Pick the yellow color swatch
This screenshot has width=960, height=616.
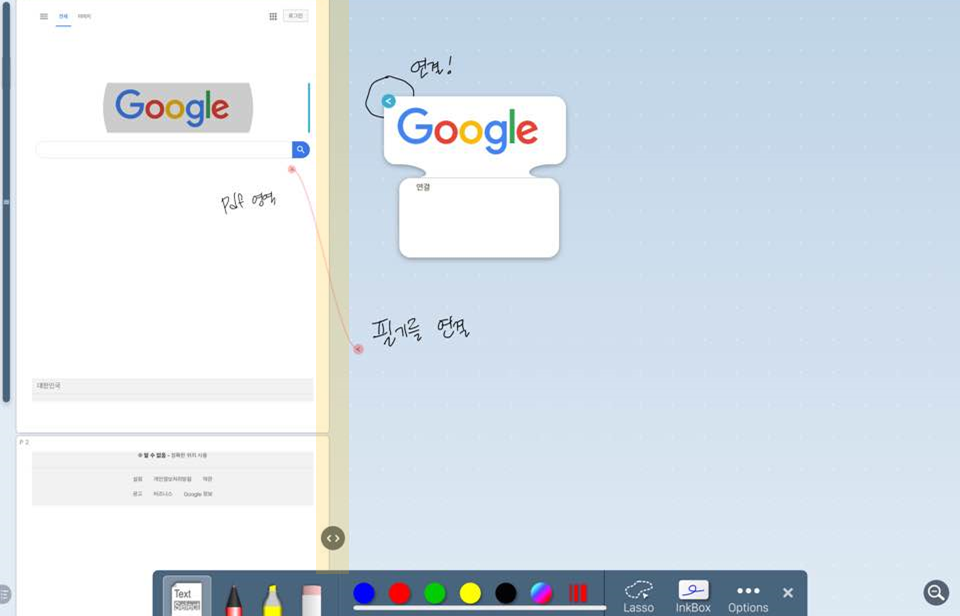[470, 593]
